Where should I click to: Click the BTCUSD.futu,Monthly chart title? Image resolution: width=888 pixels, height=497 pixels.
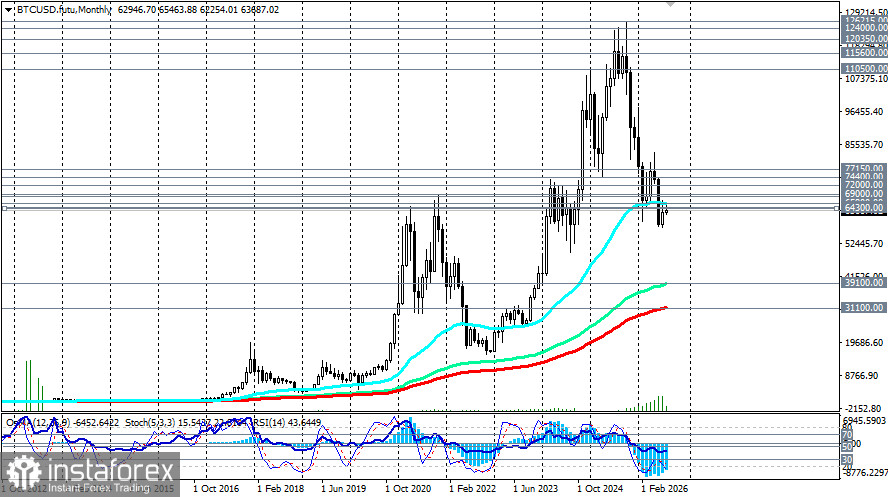click(63, 10)
